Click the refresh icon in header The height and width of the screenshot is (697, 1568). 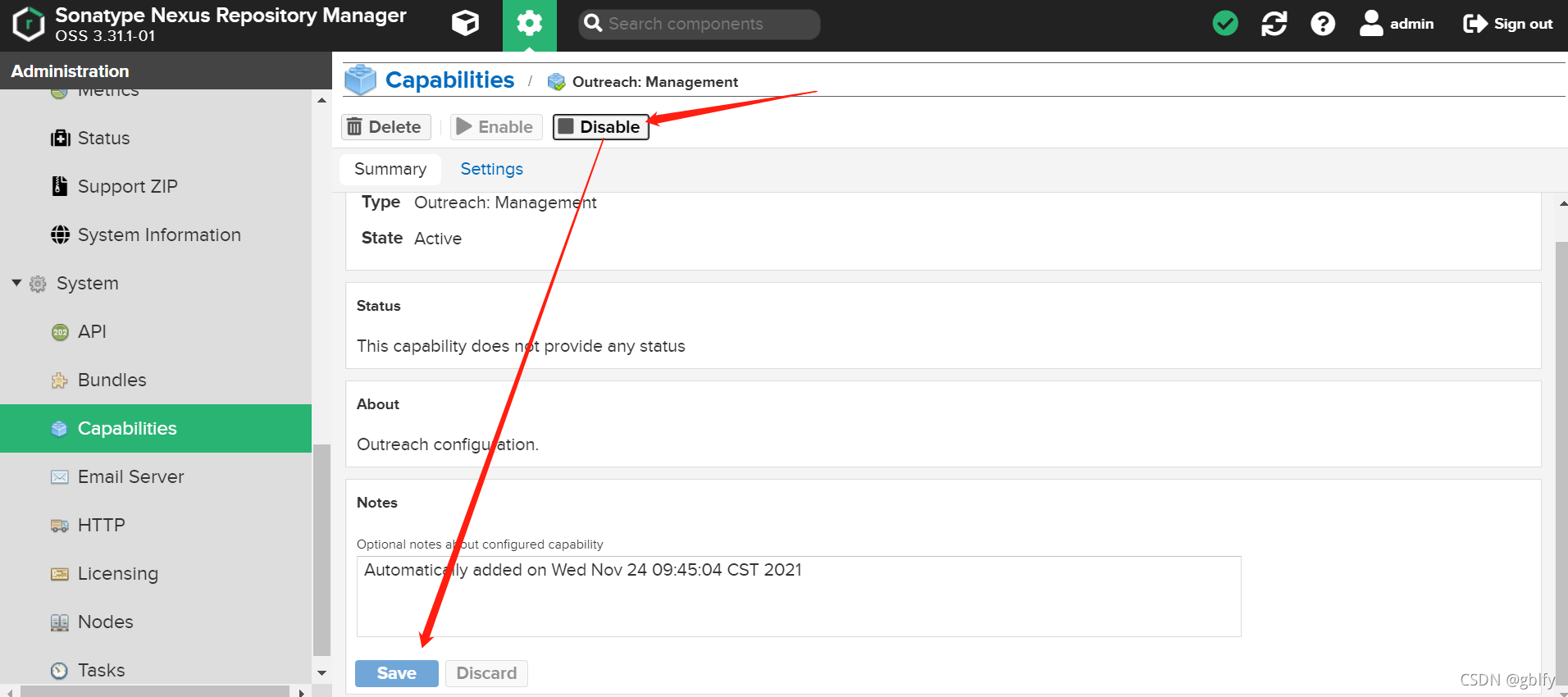(x=1274, y=24)
